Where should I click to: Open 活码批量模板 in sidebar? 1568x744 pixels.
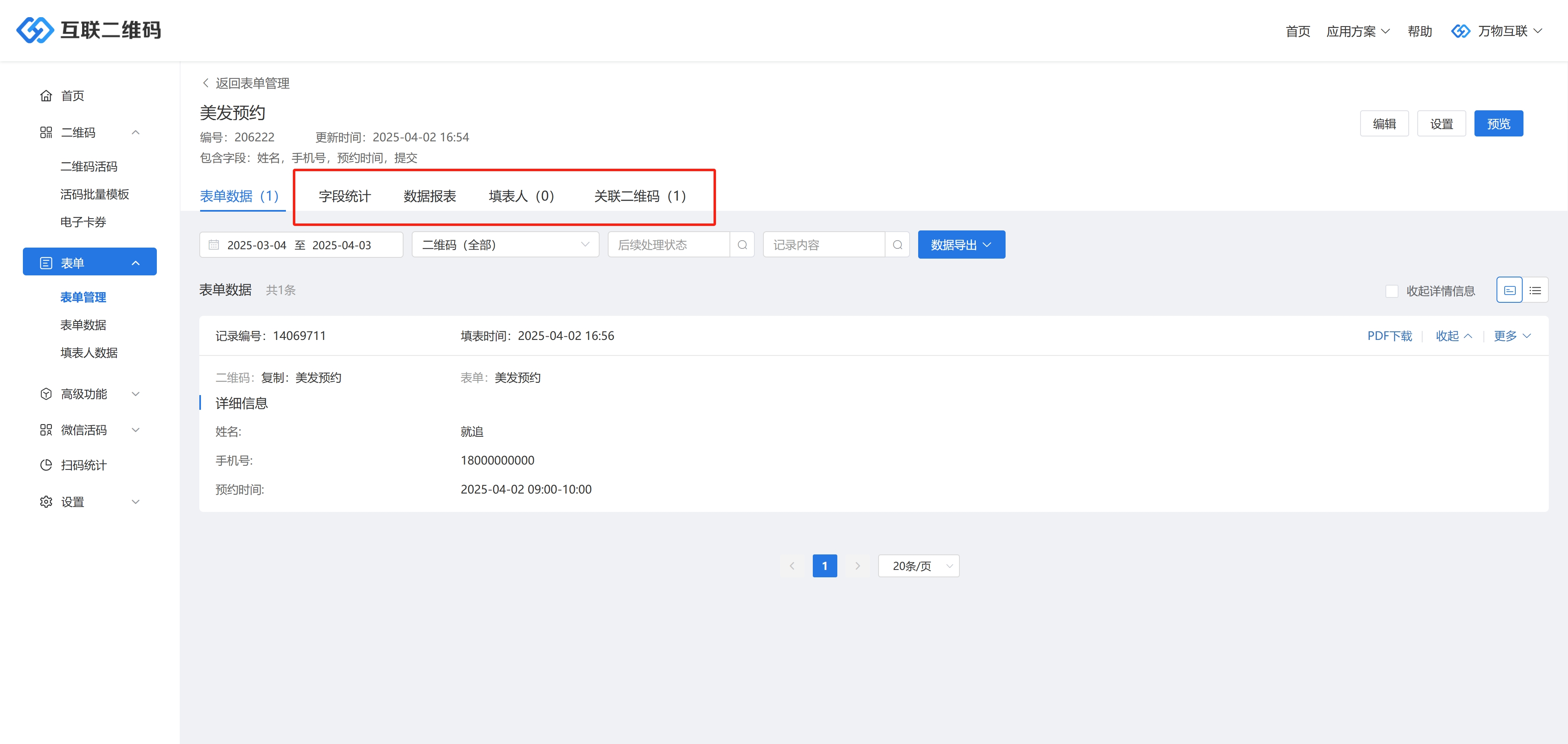(94, 194)
